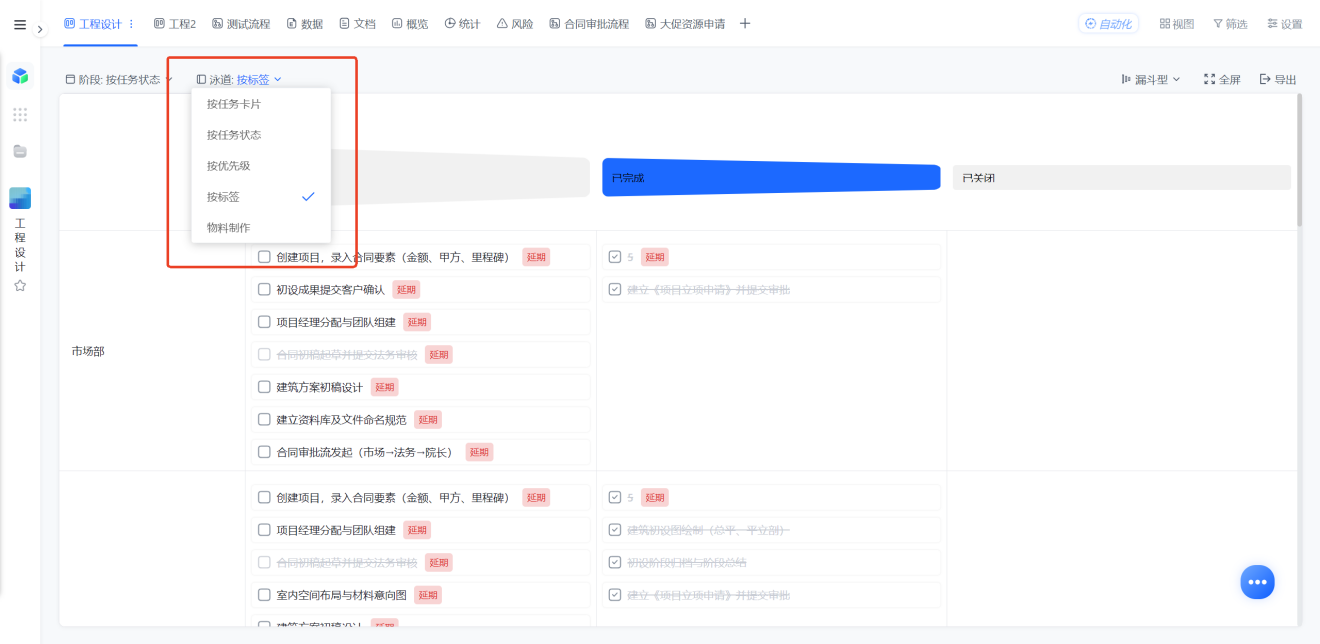Open the blue floating three-dot button
Screen dimensions: 1320x644
tap(1258, 582)
